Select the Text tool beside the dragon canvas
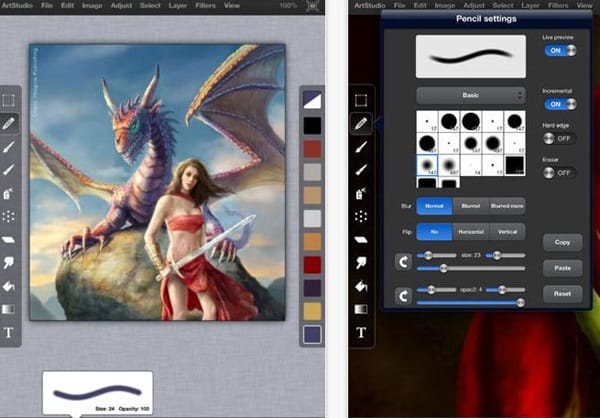Viewport: 600px width, 418px height. coord(8,332)
